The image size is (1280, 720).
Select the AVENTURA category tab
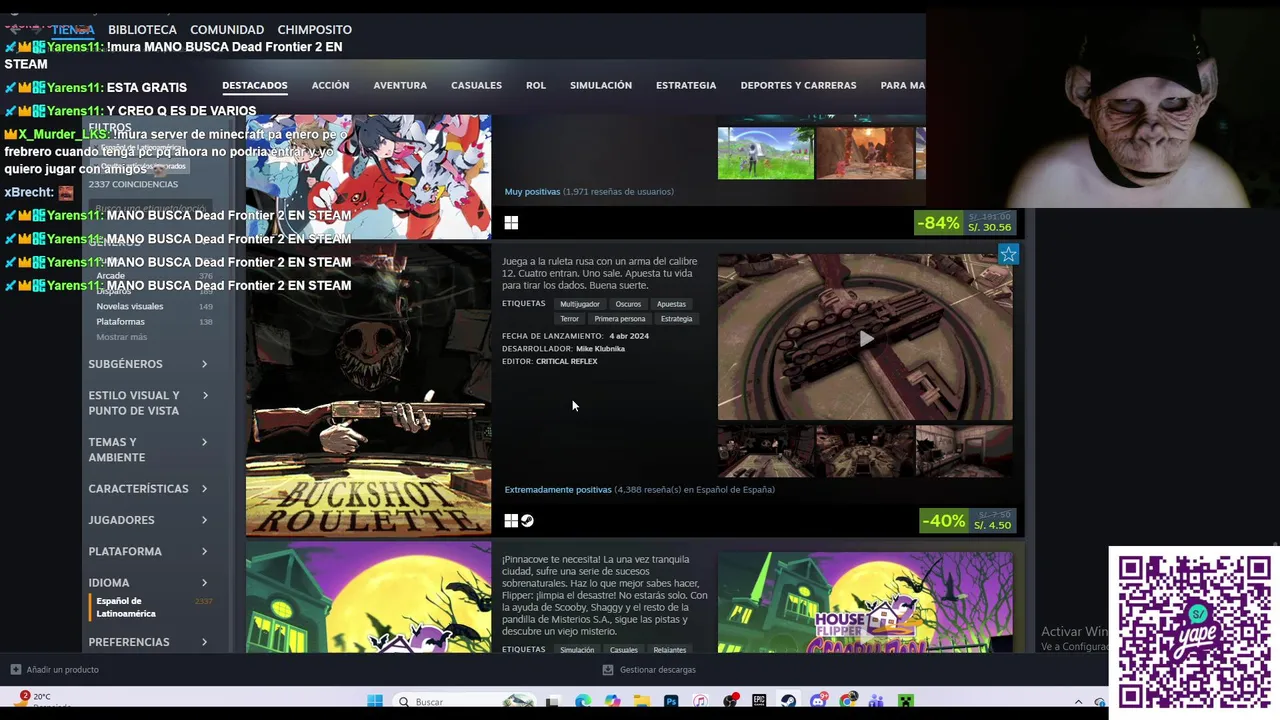click(x=400, y=85)
